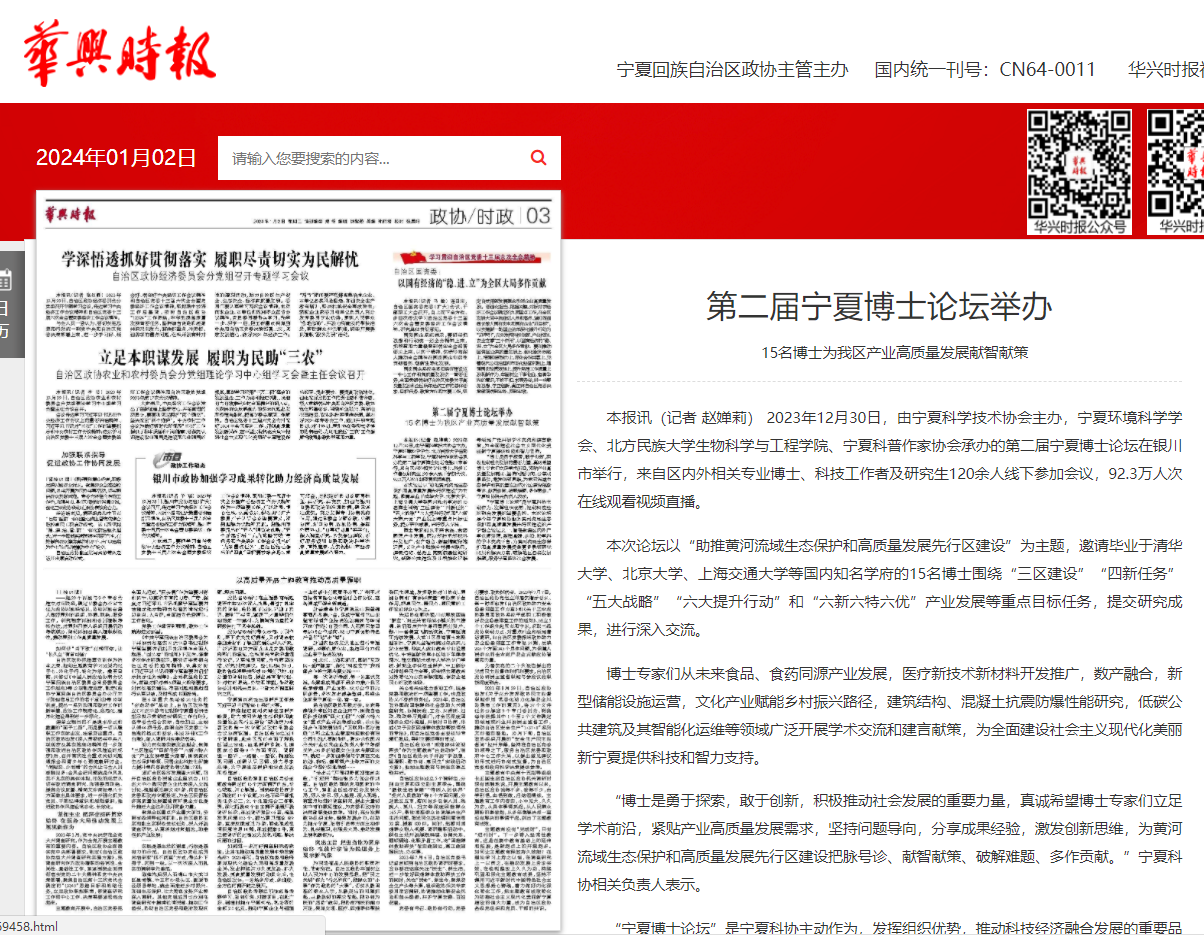Click paragraph starting 本次论坛以“助推黄河流域
Image resolution: width=1204 pixels, height=935 pixels.
click(880, 588)
